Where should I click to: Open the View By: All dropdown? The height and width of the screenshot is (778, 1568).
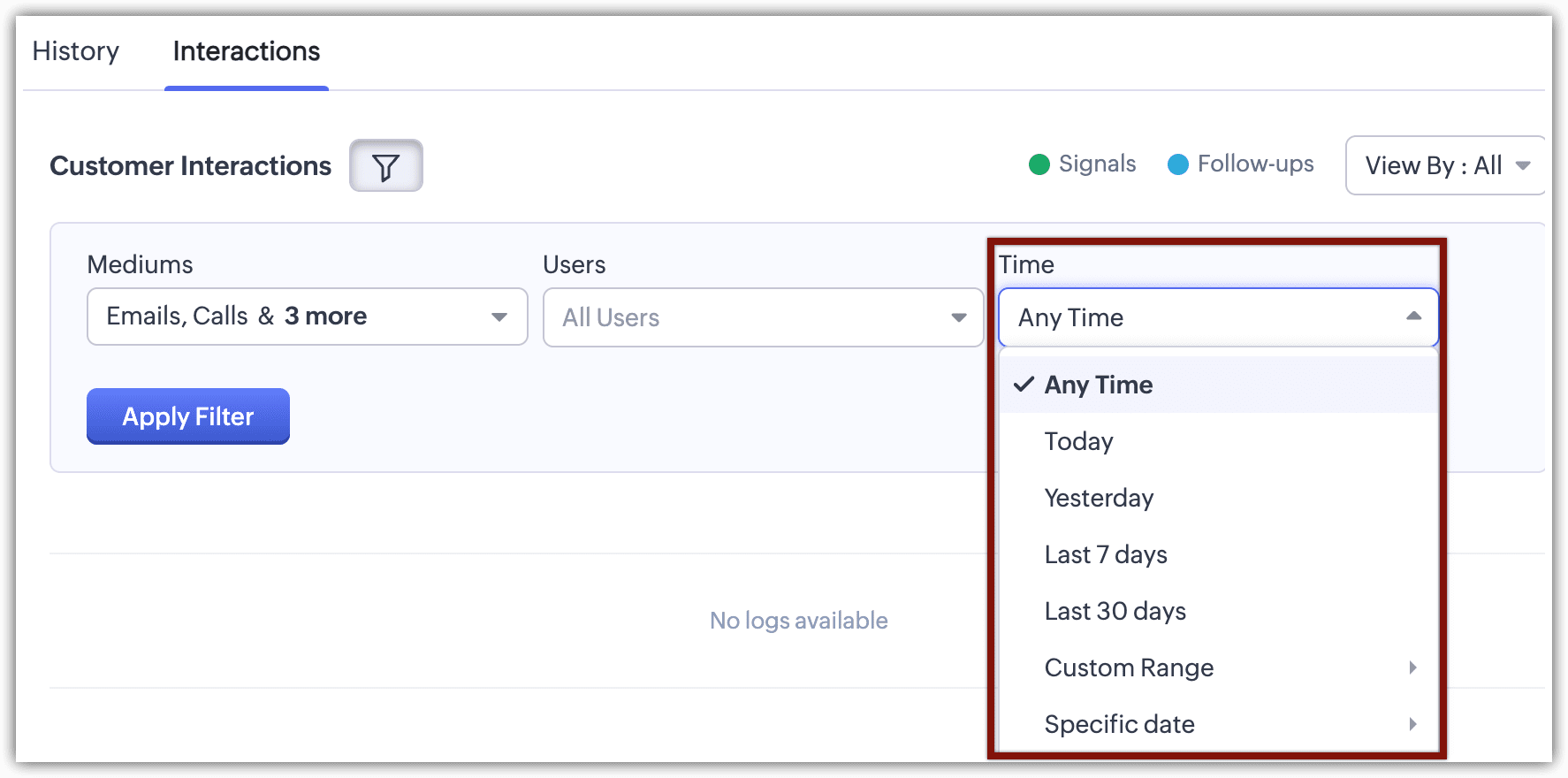coord(1446,165)
